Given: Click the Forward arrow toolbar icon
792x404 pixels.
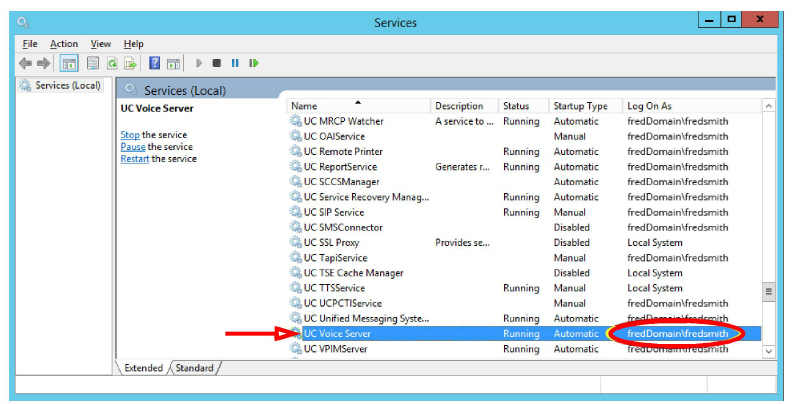Looking at the screenshot, I should [44, 63].
